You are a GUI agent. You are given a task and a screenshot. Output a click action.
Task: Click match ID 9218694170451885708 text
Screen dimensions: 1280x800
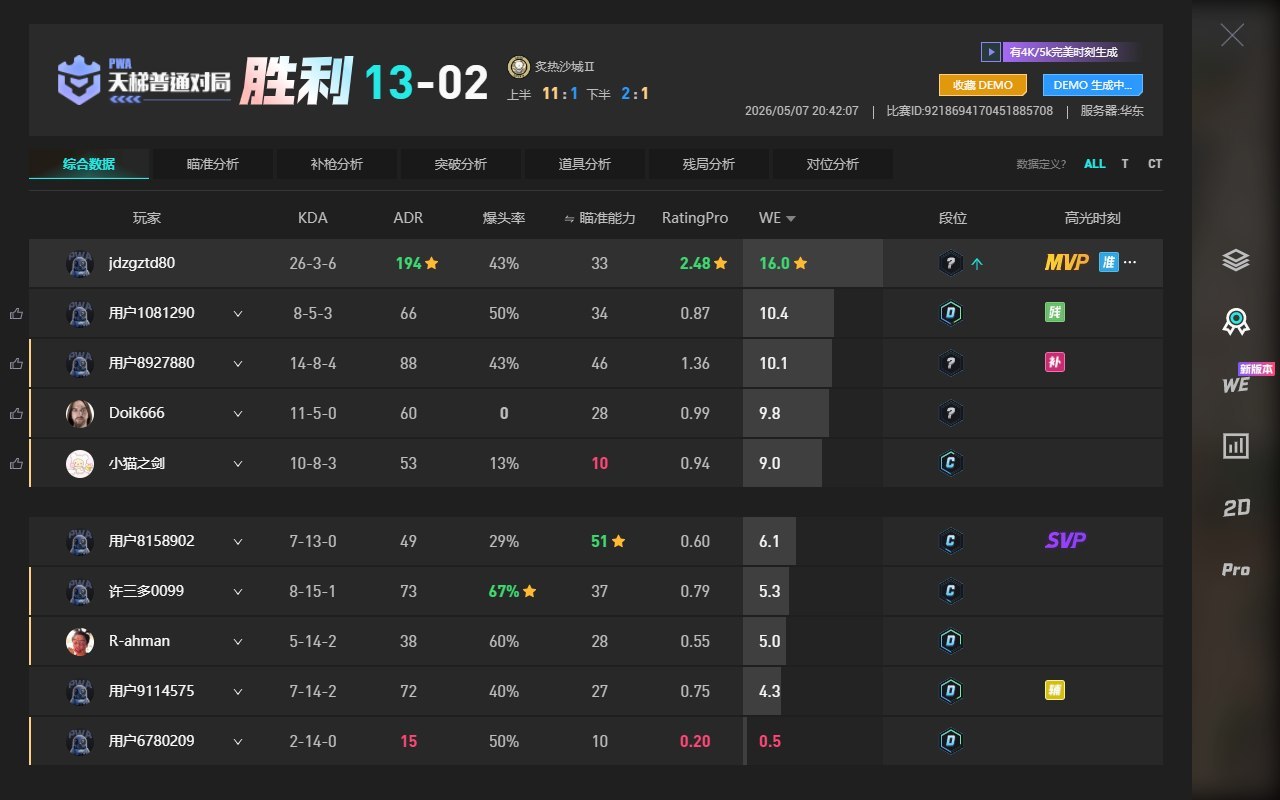click(x=969, y=111)
